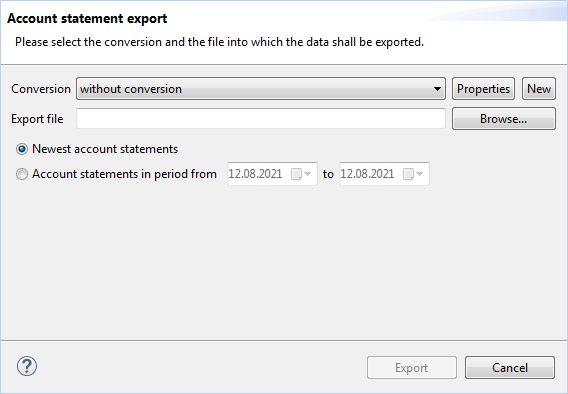Open the help question mark icon
Viewport: 568px width, 394px height.
[27, 366]
